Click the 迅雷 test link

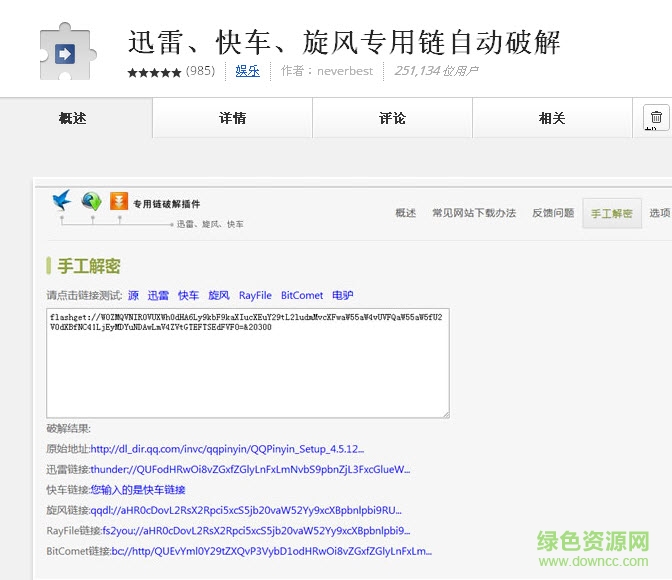coord(158,296)
